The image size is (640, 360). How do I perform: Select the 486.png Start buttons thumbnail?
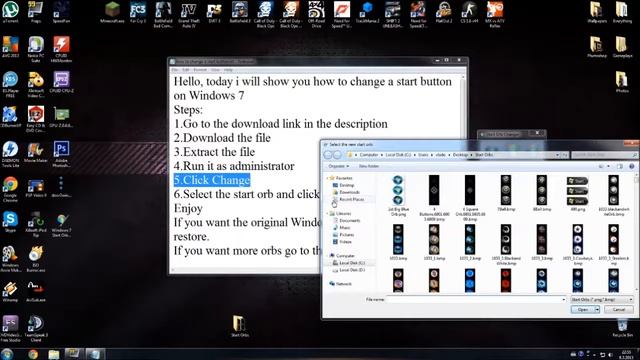578,193
